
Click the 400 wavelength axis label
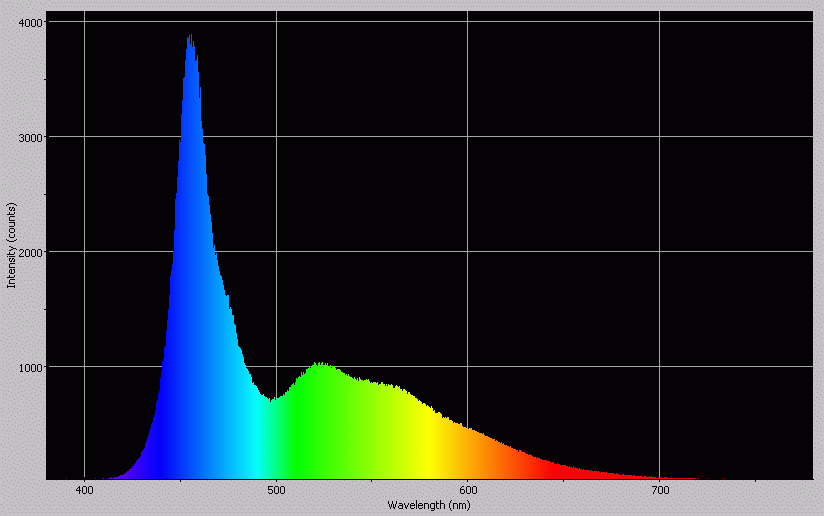point(85,490)
